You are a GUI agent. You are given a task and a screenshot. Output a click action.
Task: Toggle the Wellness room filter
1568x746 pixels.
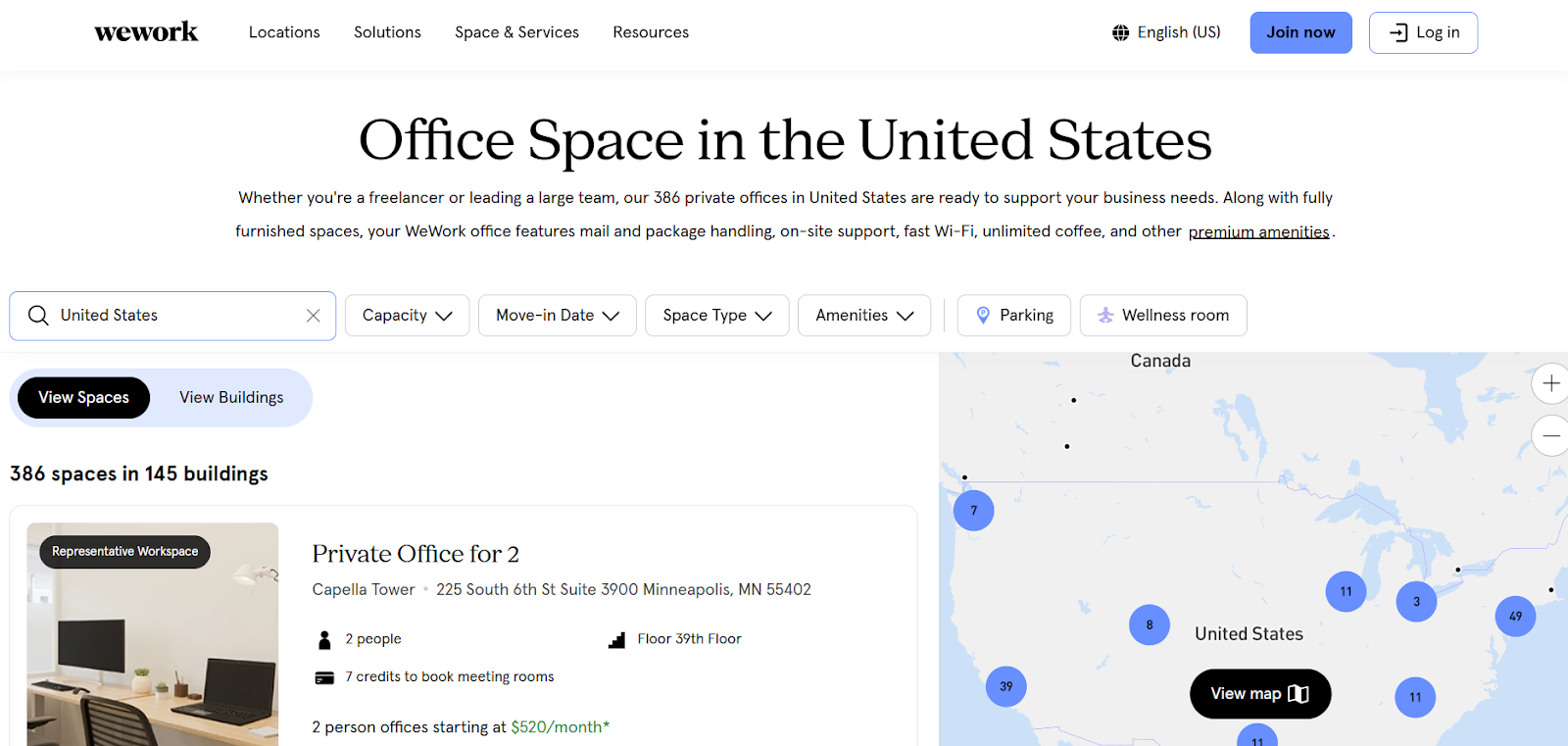(1163, 316)
